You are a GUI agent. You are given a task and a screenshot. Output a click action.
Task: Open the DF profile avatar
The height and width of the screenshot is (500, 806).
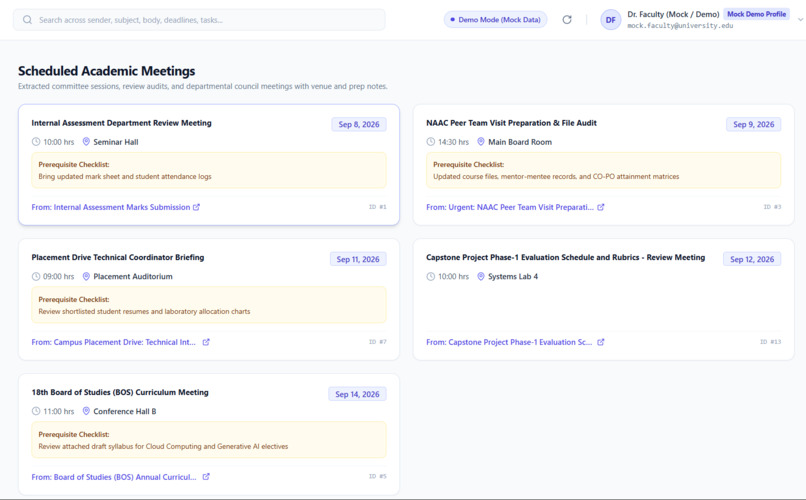[x=611, y=20]
